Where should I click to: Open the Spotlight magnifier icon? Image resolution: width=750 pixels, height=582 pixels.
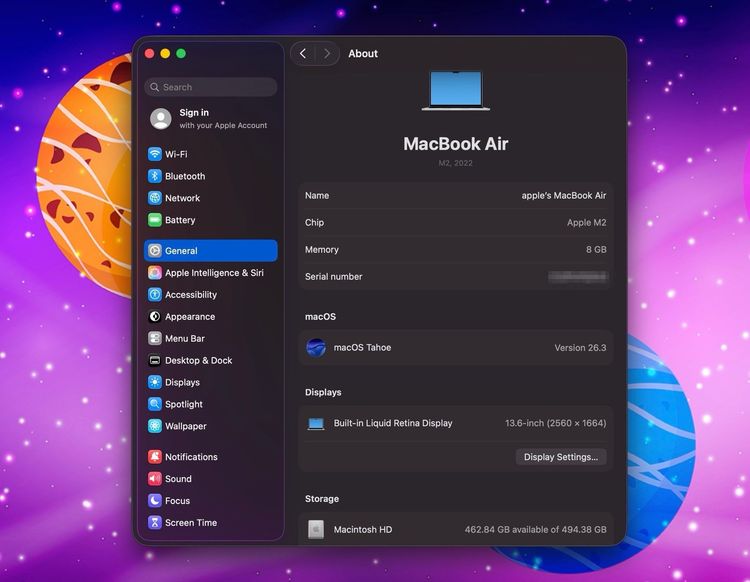[154, 404]
